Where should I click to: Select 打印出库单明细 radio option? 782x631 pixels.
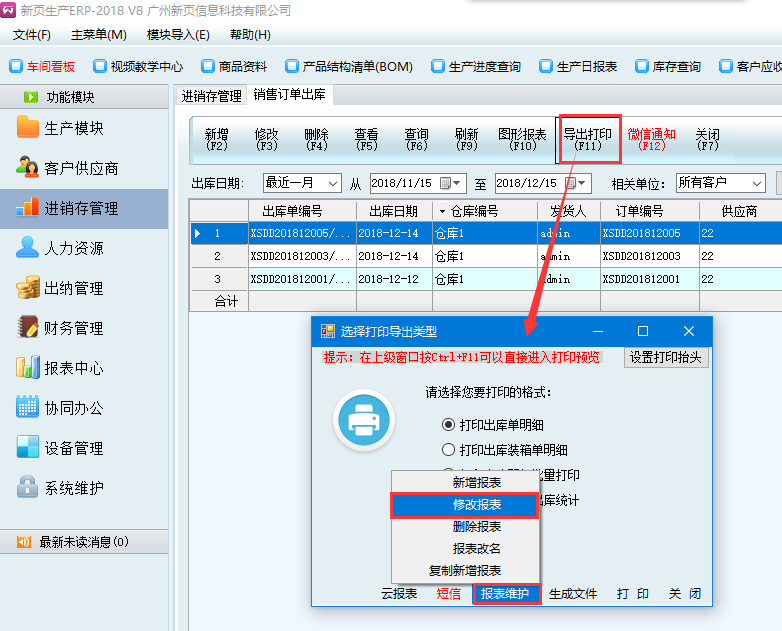pos(449,424)
